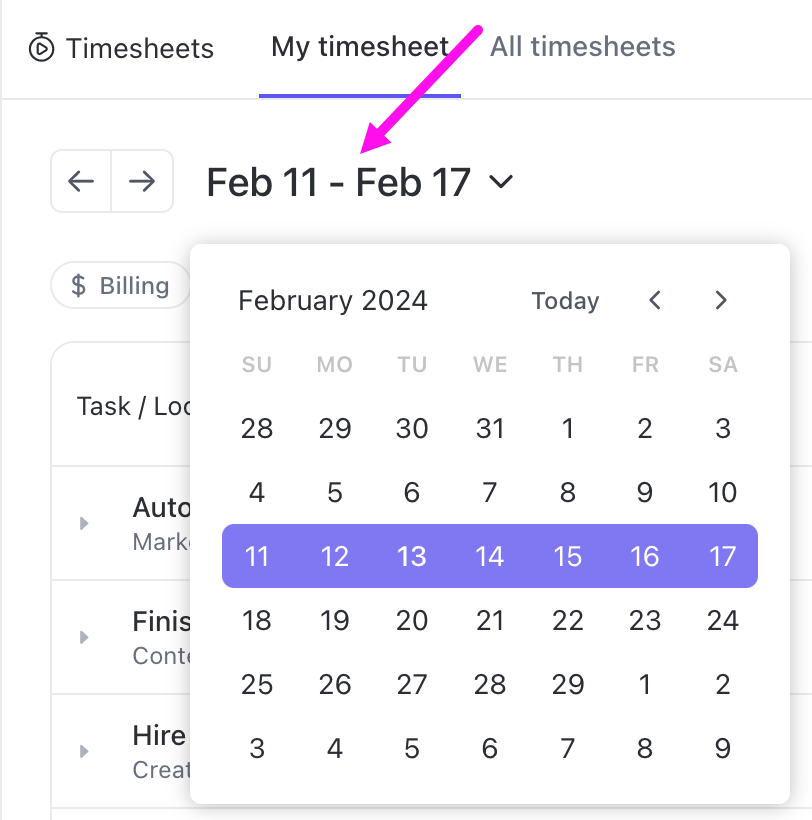812x820 pixels.
Task: Select January 30 in the calendar grid
Action: [x=412, y=429]
